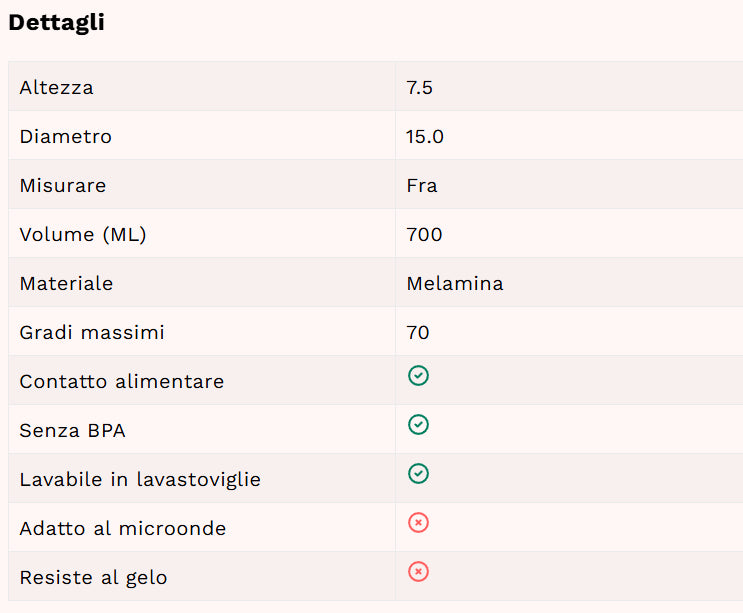The image size is (743, 613).
Task: Click the red cross icon for Resiste al gelo
Action: (x=418, y=571)
